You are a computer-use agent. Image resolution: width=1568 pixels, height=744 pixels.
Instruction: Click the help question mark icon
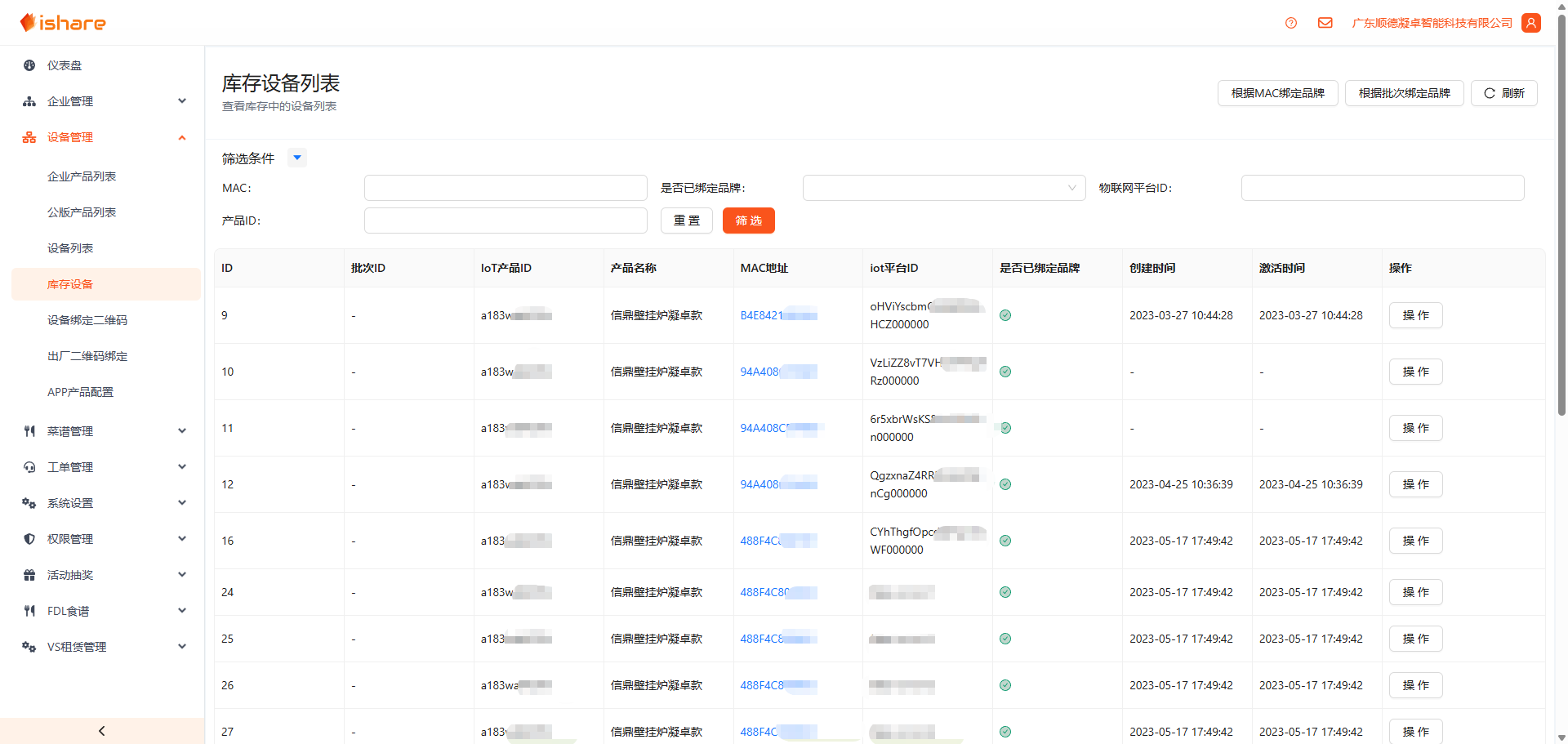point(1290,23)
